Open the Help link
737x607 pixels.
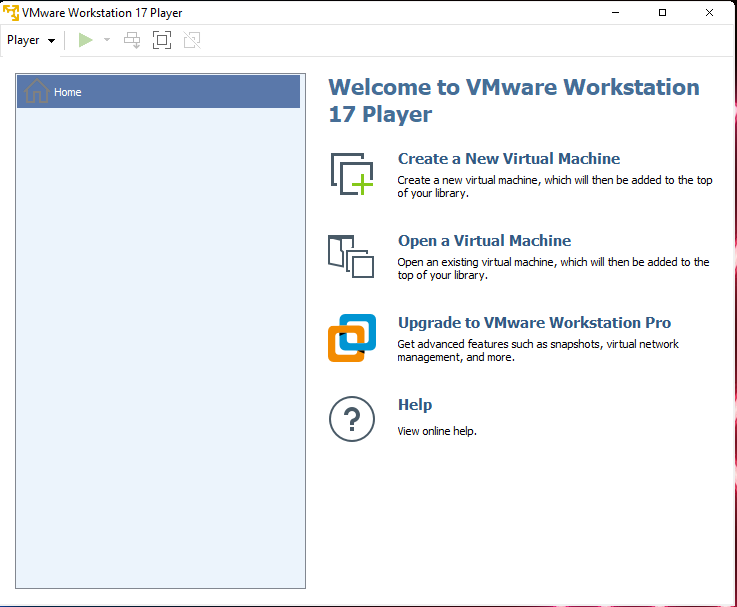pyautogui.click(x=415, y=405)
